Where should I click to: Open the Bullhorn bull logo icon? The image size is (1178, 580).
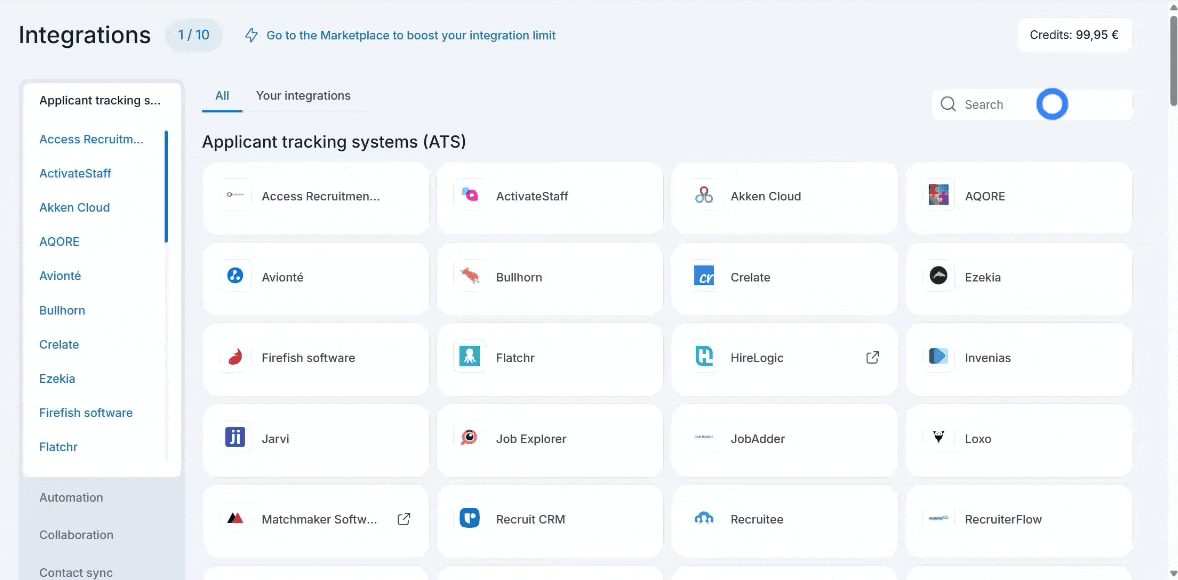click(470, 276)
